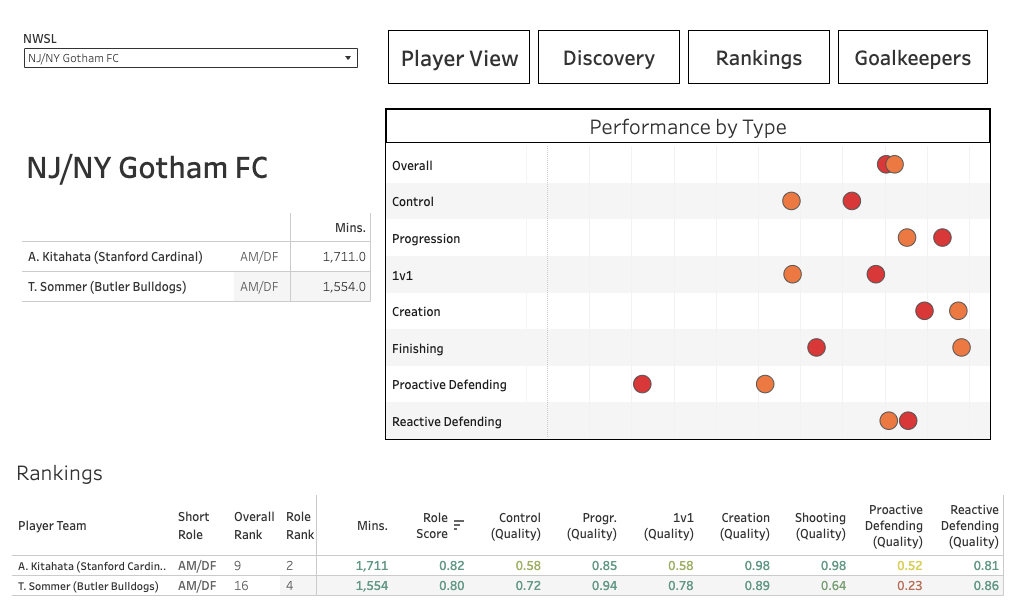Click the Overall Rank column header

[x=254, y=525]
